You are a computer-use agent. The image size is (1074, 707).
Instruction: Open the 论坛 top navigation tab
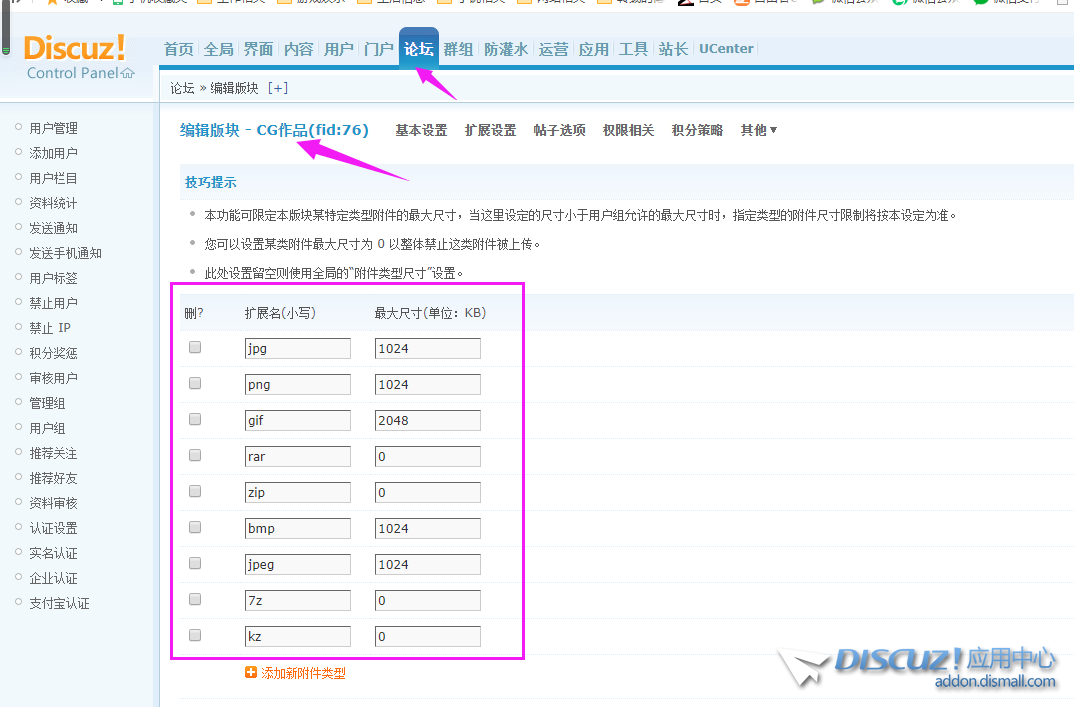click(x=418, y=49)
